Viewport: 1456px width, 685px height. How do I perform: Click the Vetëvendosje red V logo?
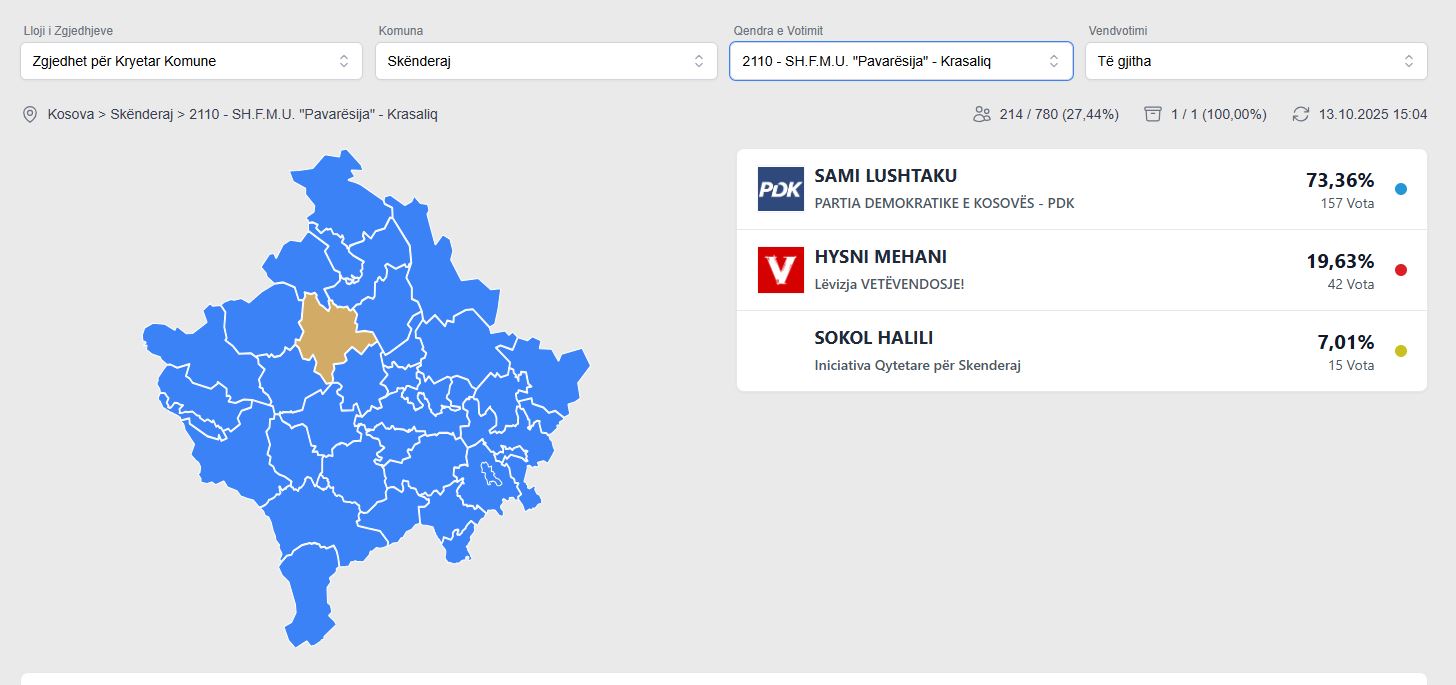pyautogui.click(x=780, y=270)
